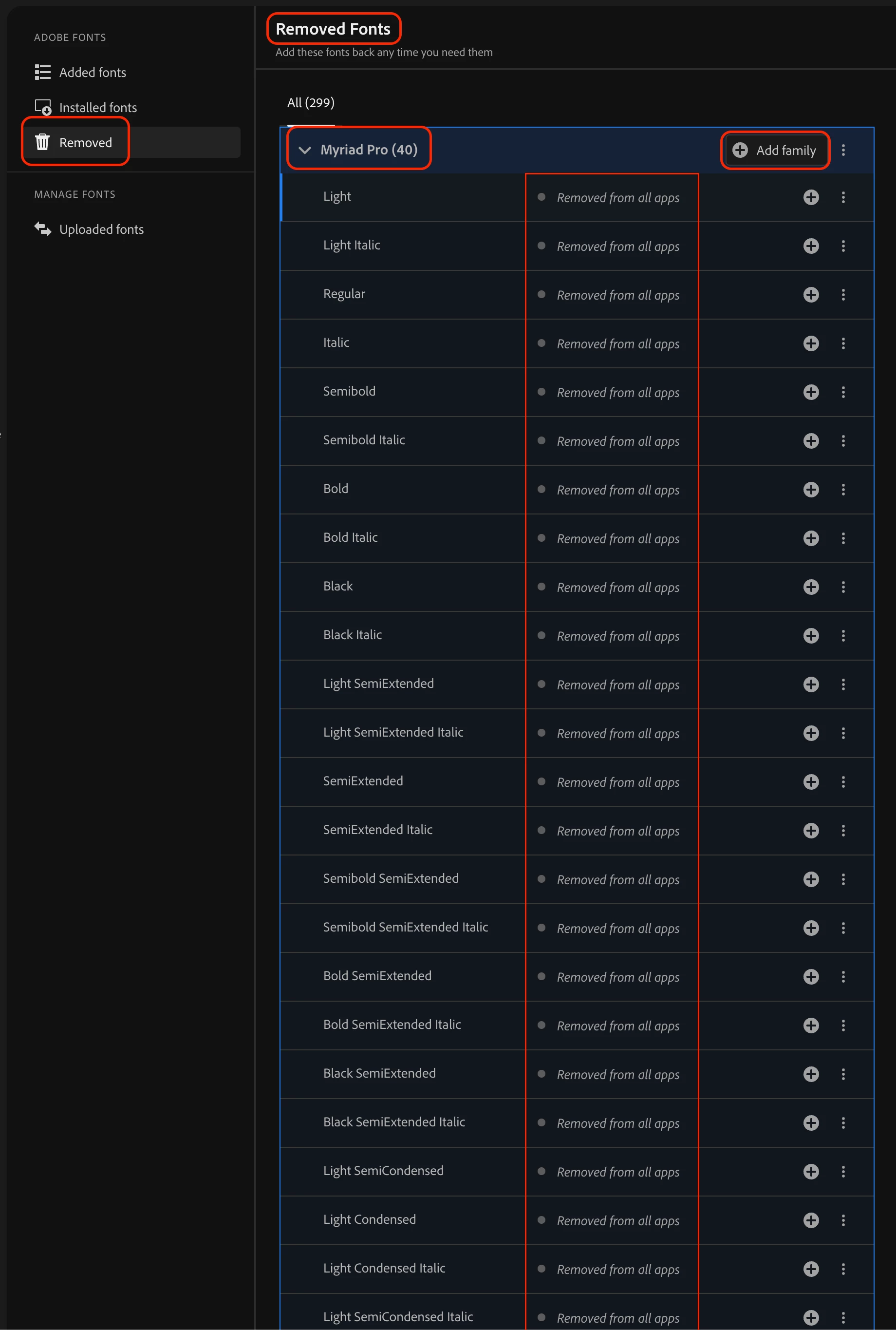This screenshot has width=896, height=1330.
Task: Select the All (299) tab
Action: point(311,103)
